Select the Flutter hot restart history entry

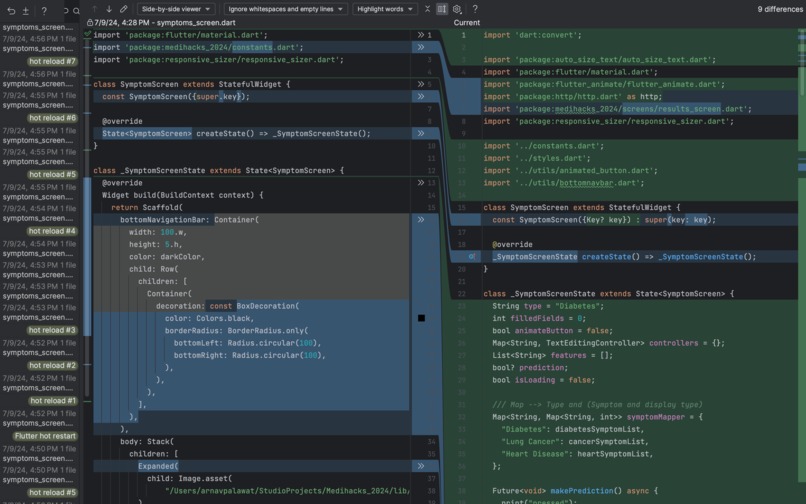45,436
